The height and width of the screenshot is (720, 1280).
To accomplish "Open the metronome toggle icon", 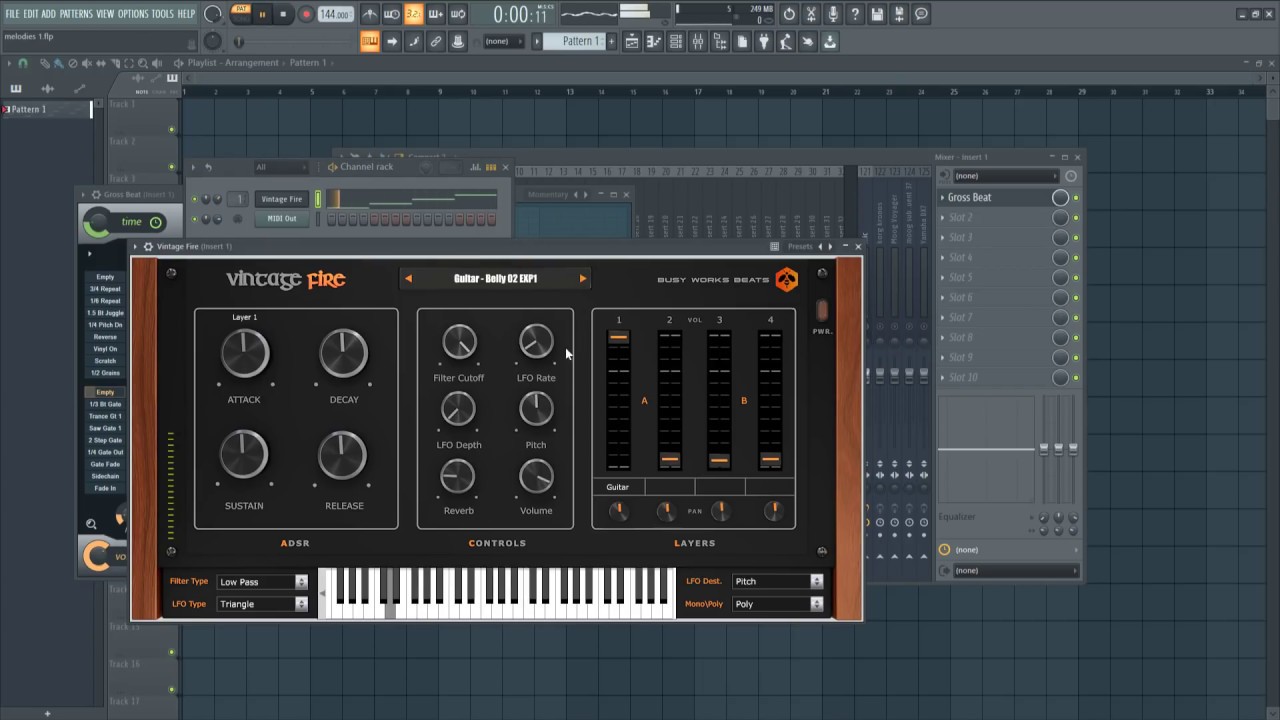I will [370, 14].
